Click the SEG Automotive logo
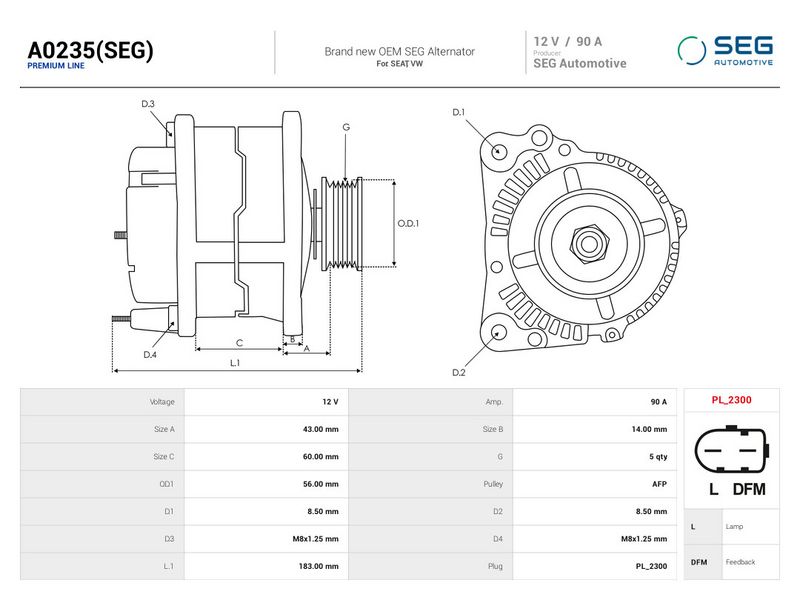Viewport: 800px width, 600px height. (725, 51)
